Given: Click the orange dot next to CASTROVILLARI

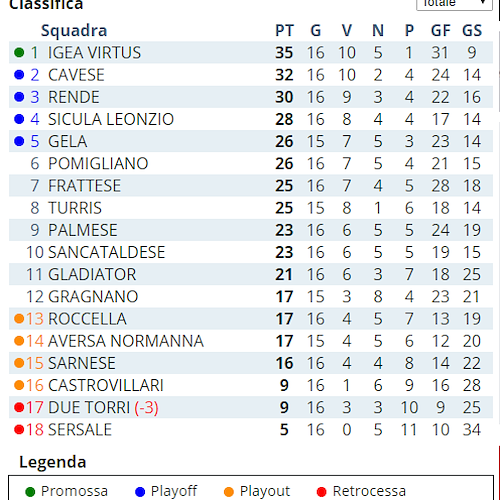Looking at the screenshot, I should point(19,385).
